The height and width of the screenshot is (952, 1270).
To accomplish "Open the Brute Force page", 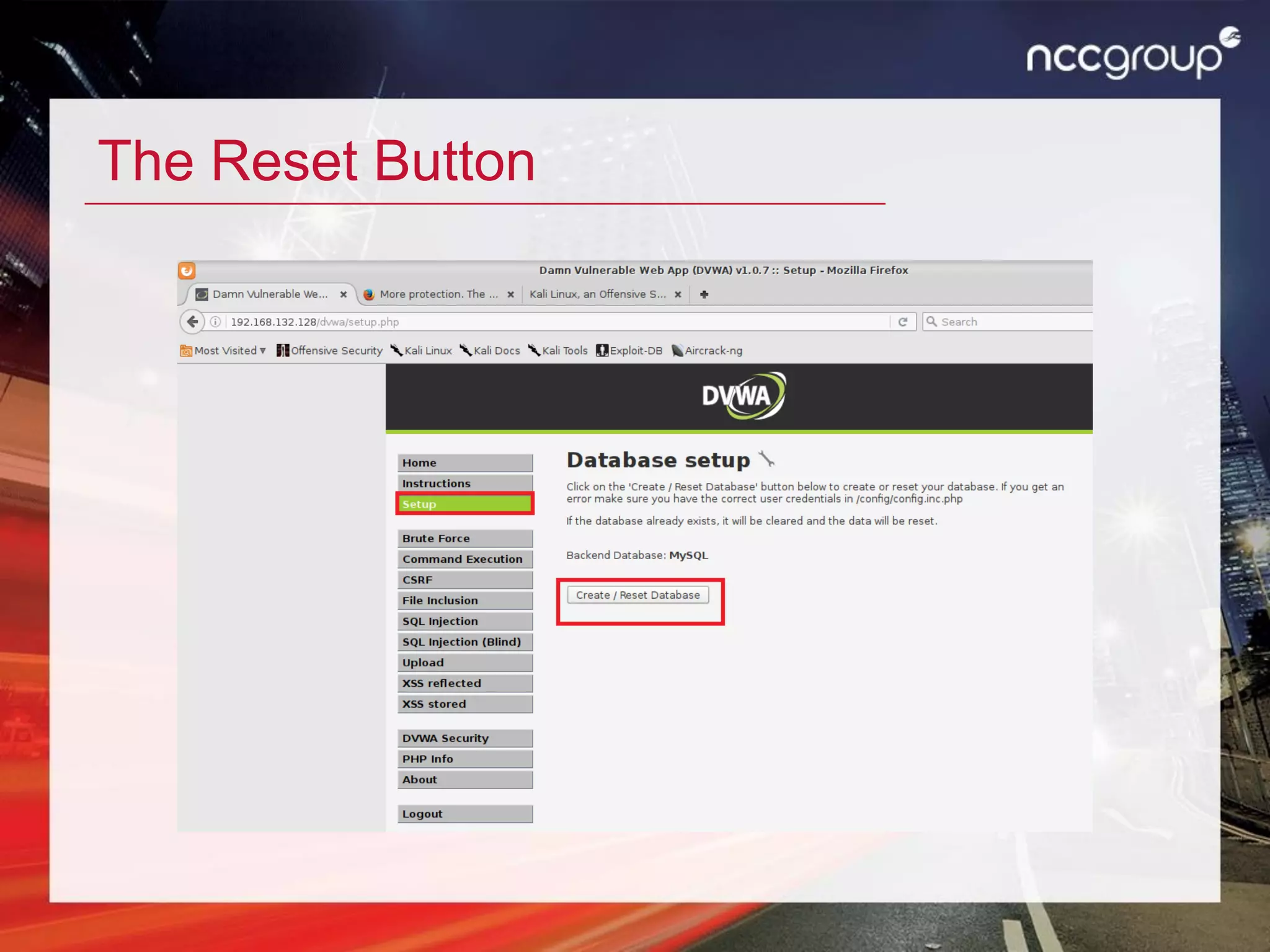I will tap(465, 539).
